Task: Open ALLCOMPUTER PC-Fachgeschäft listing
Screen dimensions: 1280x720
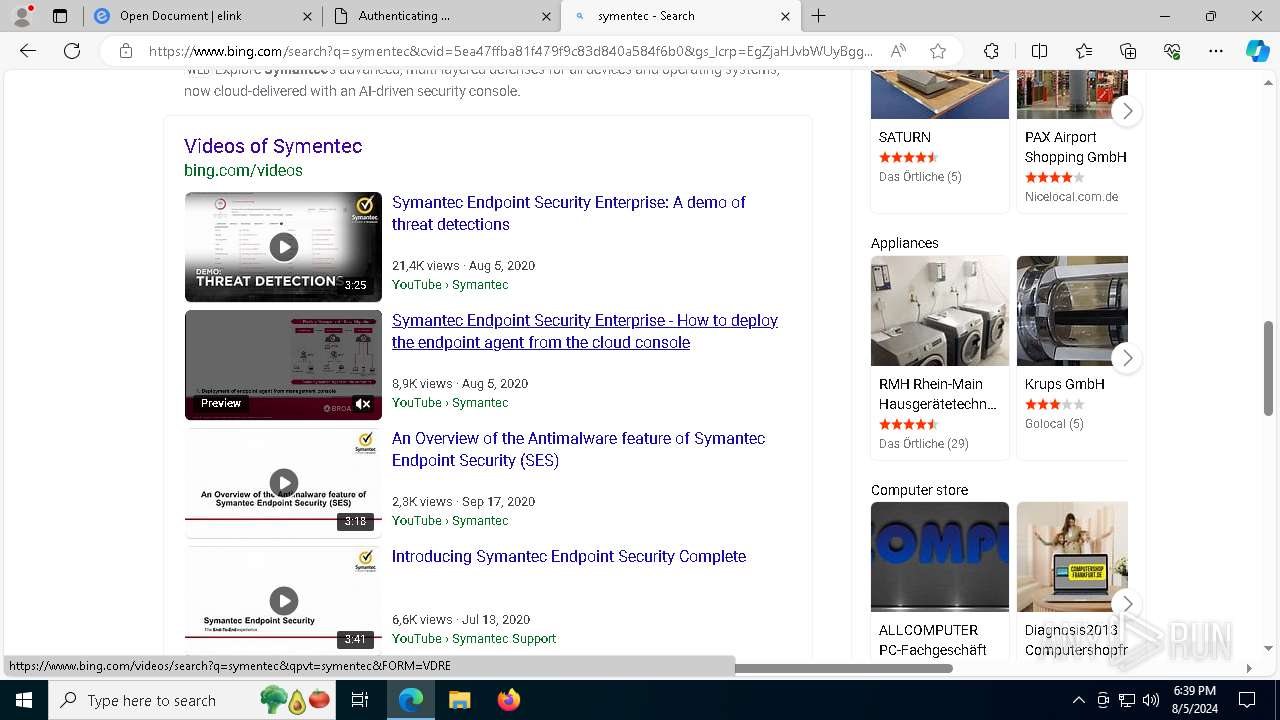Action: (x=932, y=640)
